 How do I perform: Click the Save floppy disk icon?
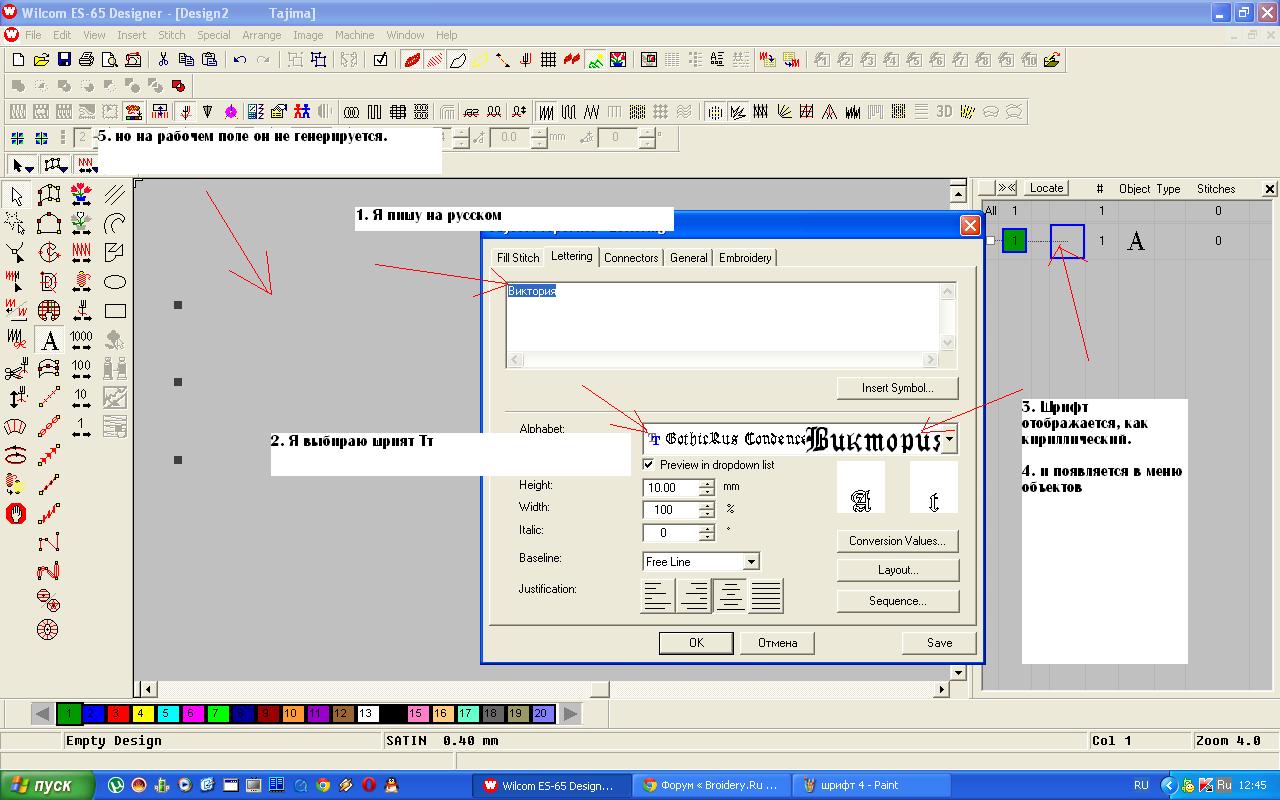(64, 60)
